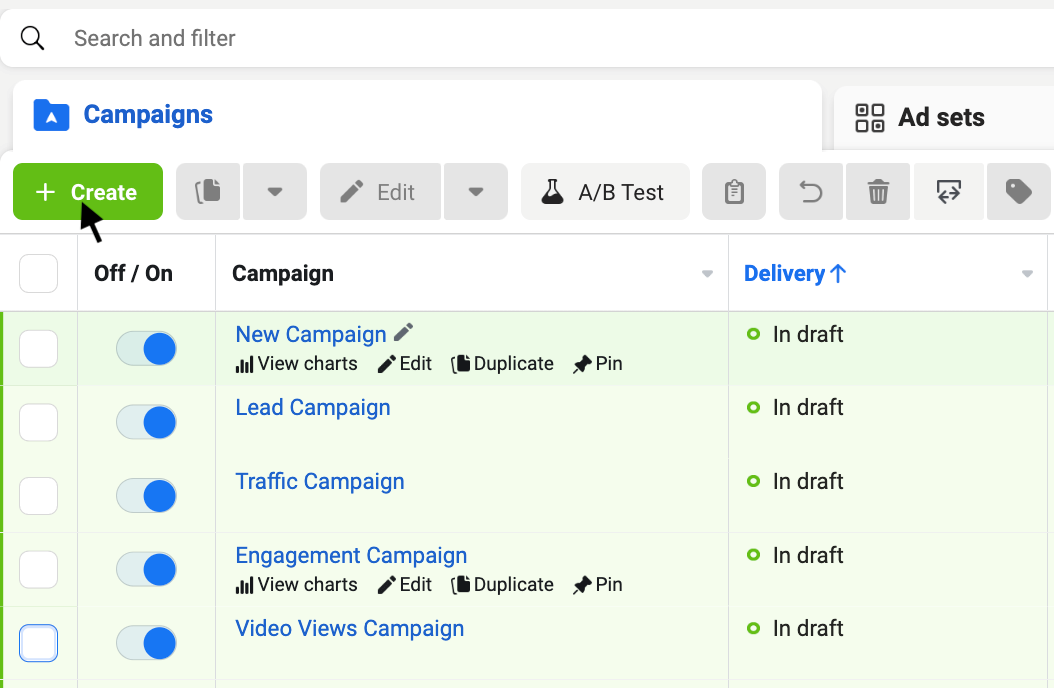Viewport: 1054px width, 688px height.
Task: Open the Campaigns tab
Action: [x=417, y=115]
